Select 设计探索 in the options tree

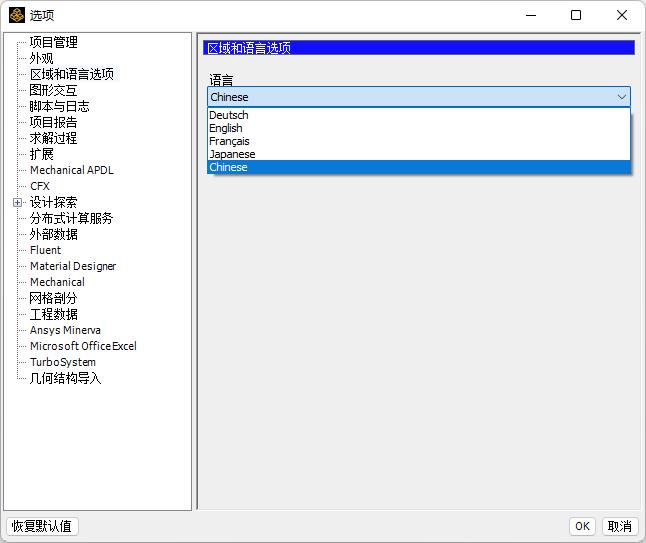tap(53, 202)
